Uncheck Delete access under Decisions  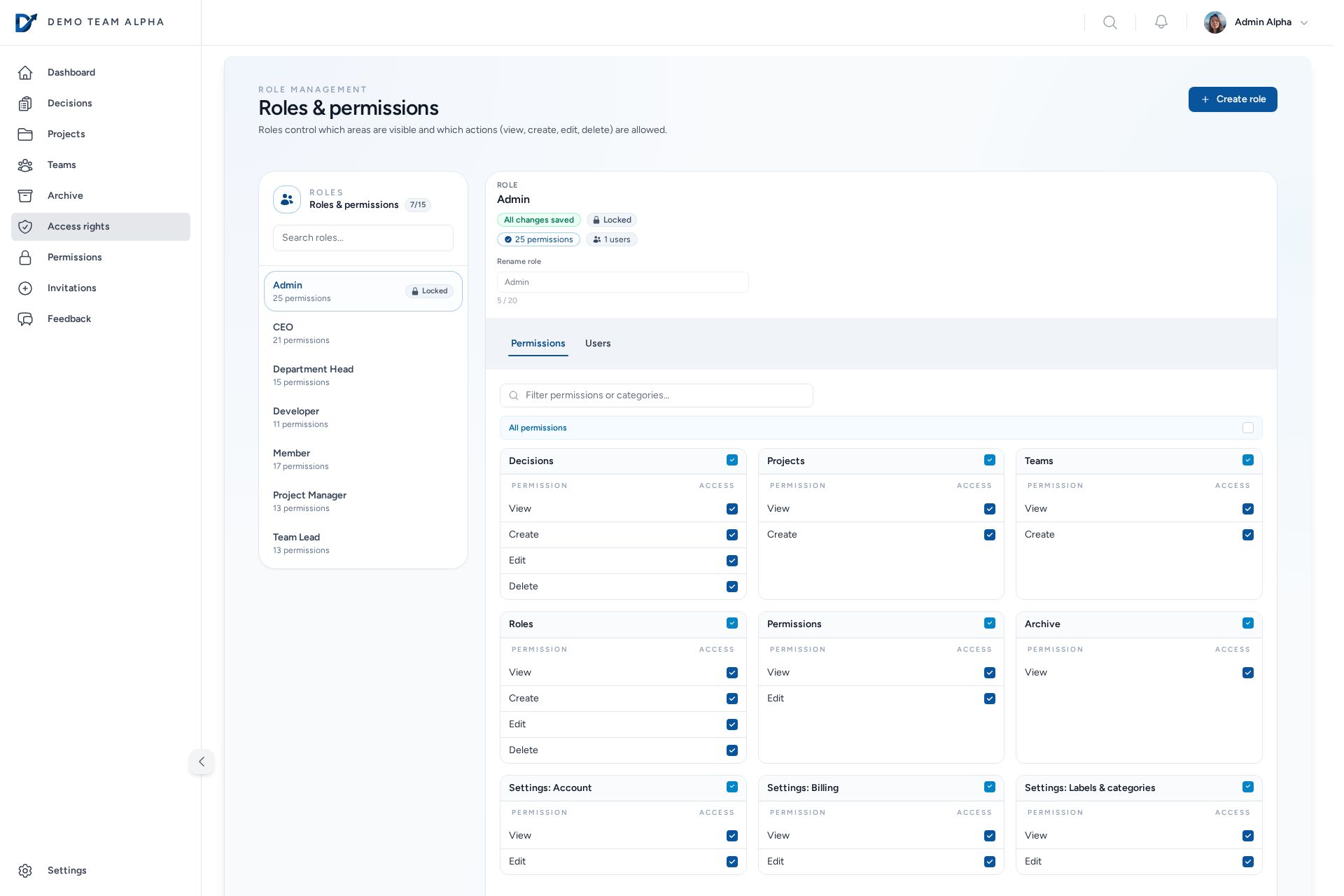click(732, 587)
